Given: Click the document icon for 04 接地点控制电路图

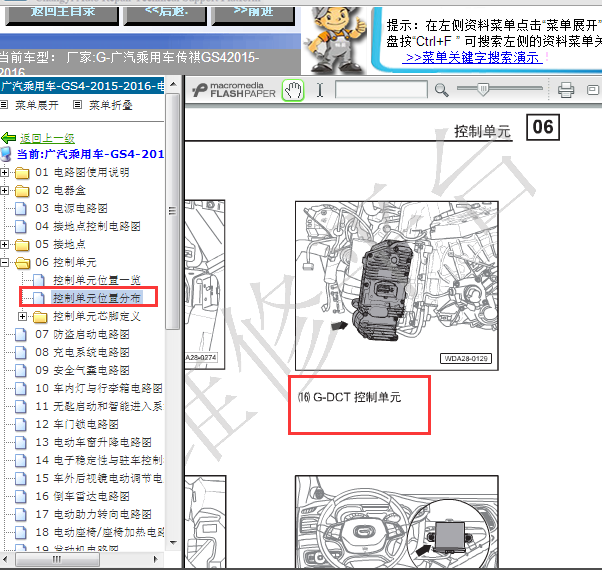Looking at the screenshot, I should 21,226.
